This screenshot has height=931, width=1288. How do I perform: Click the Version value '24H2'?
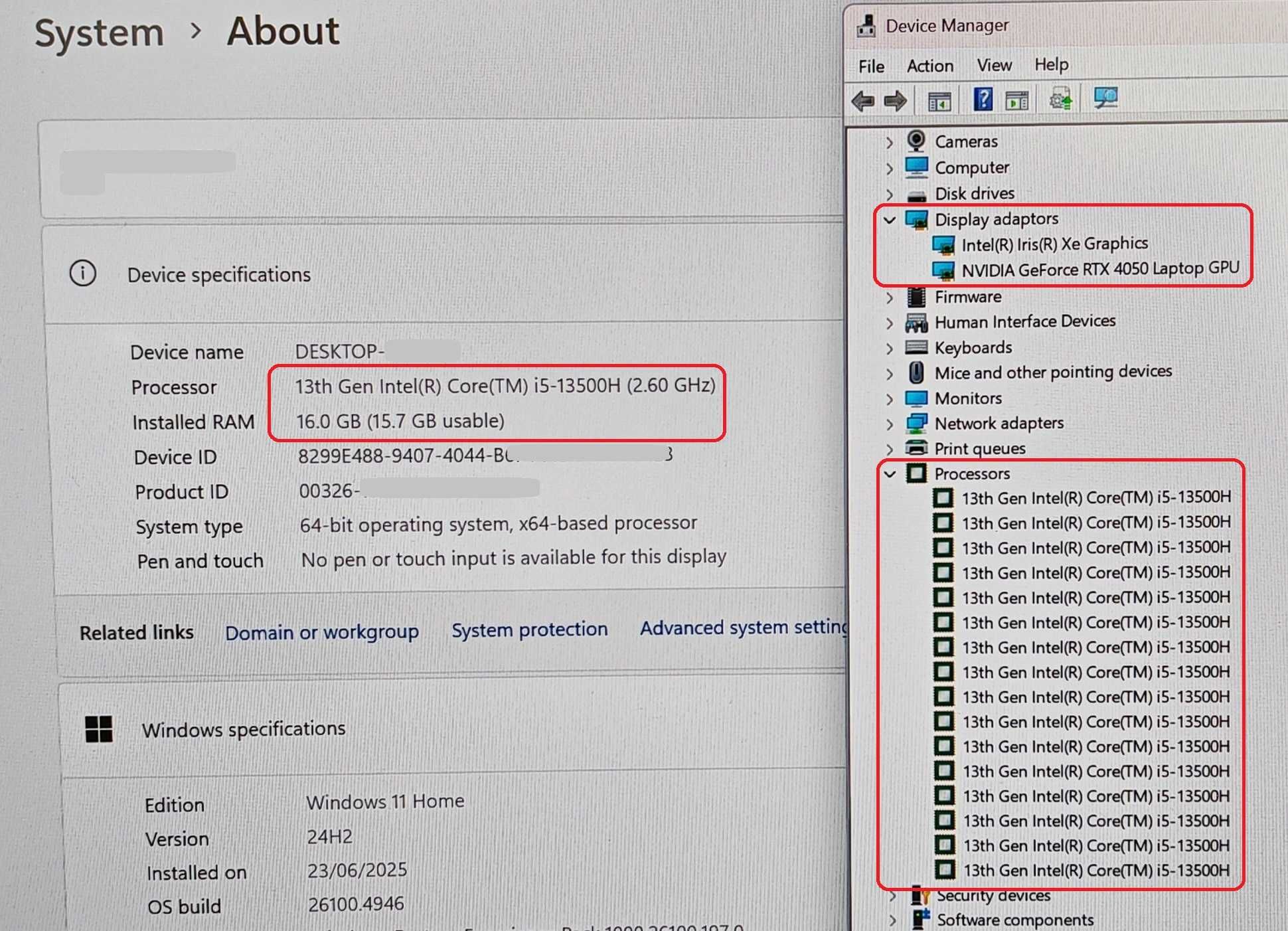[x=330, y=837]
